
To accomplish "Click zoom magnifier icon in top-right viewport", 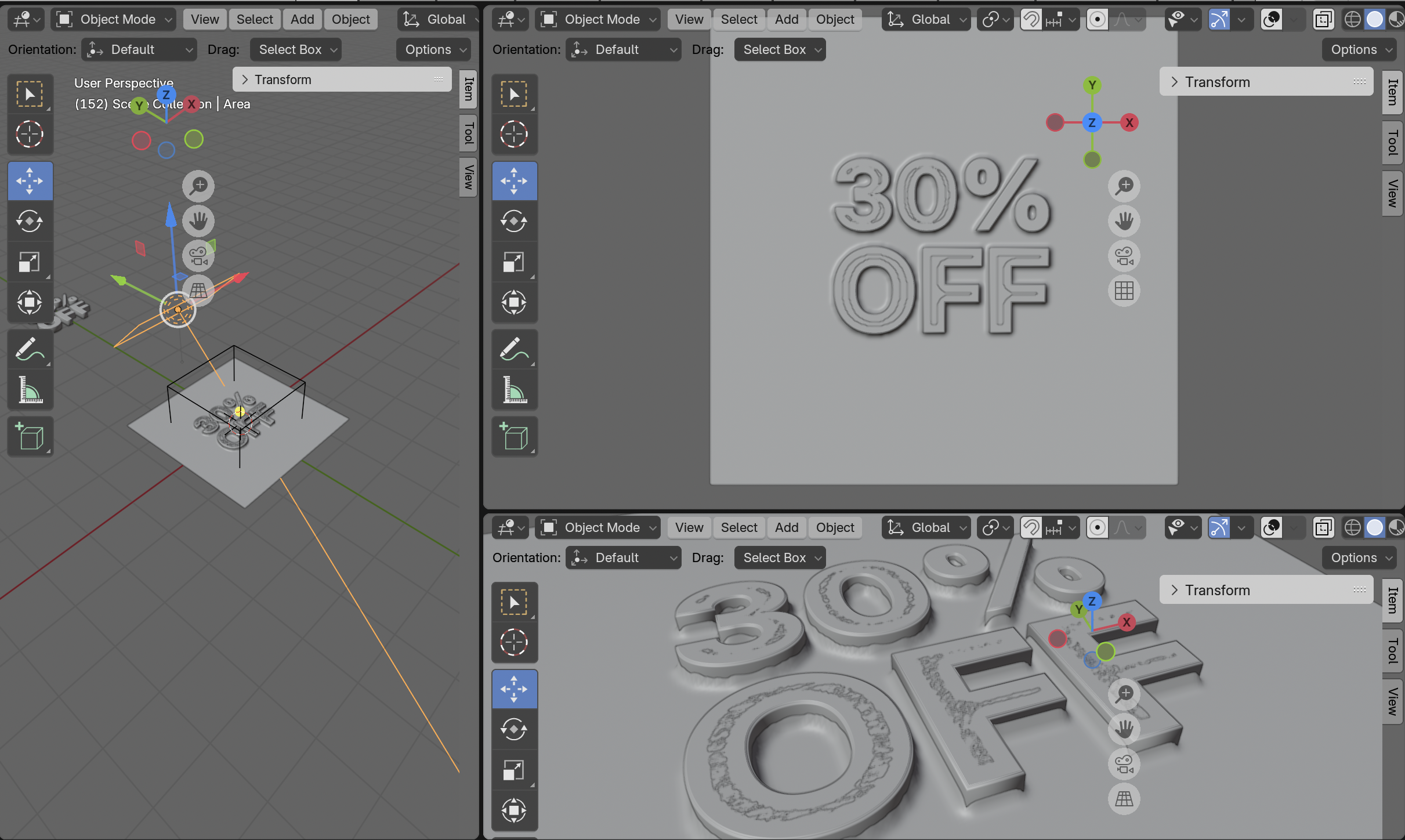I will [x=1124, y=186].
